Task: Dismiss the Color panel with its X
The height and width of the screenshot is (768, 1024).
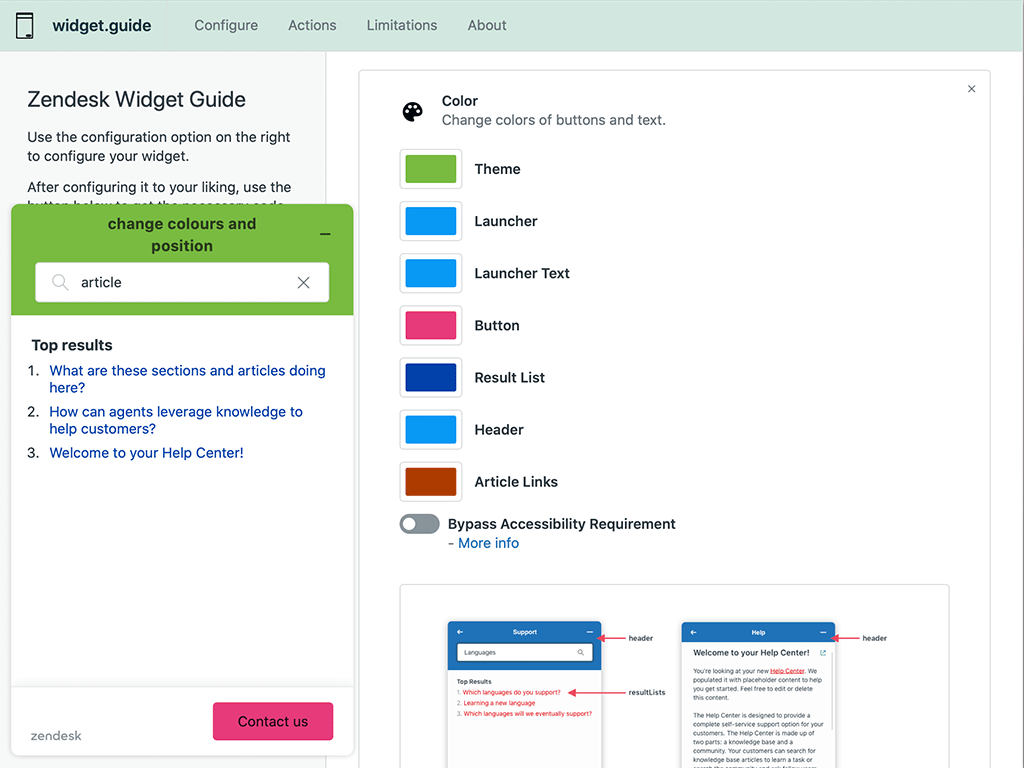Action: [x=971, y=88]
